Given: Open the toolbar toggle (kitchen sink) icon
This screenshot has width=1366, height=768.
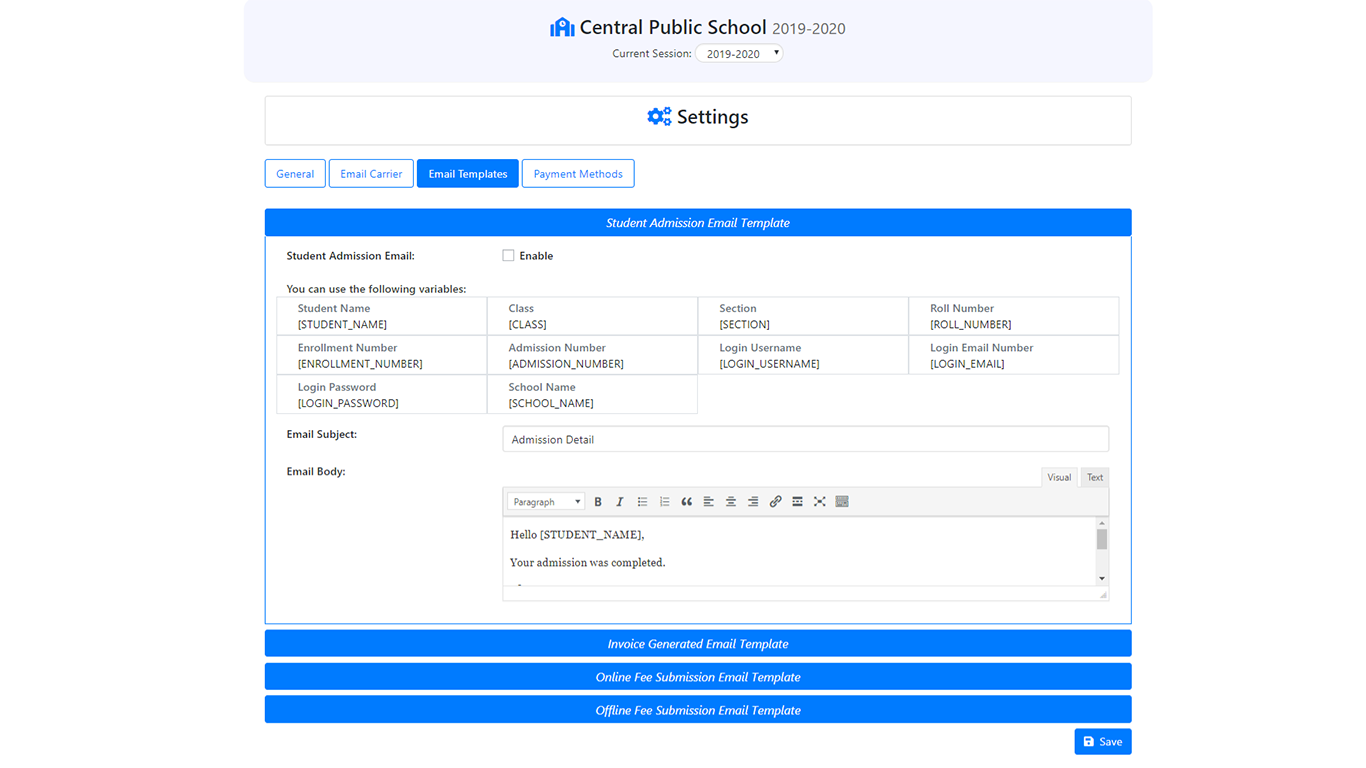Looking at the screenshot, I should pyautogui.click(x=842, y=502).
